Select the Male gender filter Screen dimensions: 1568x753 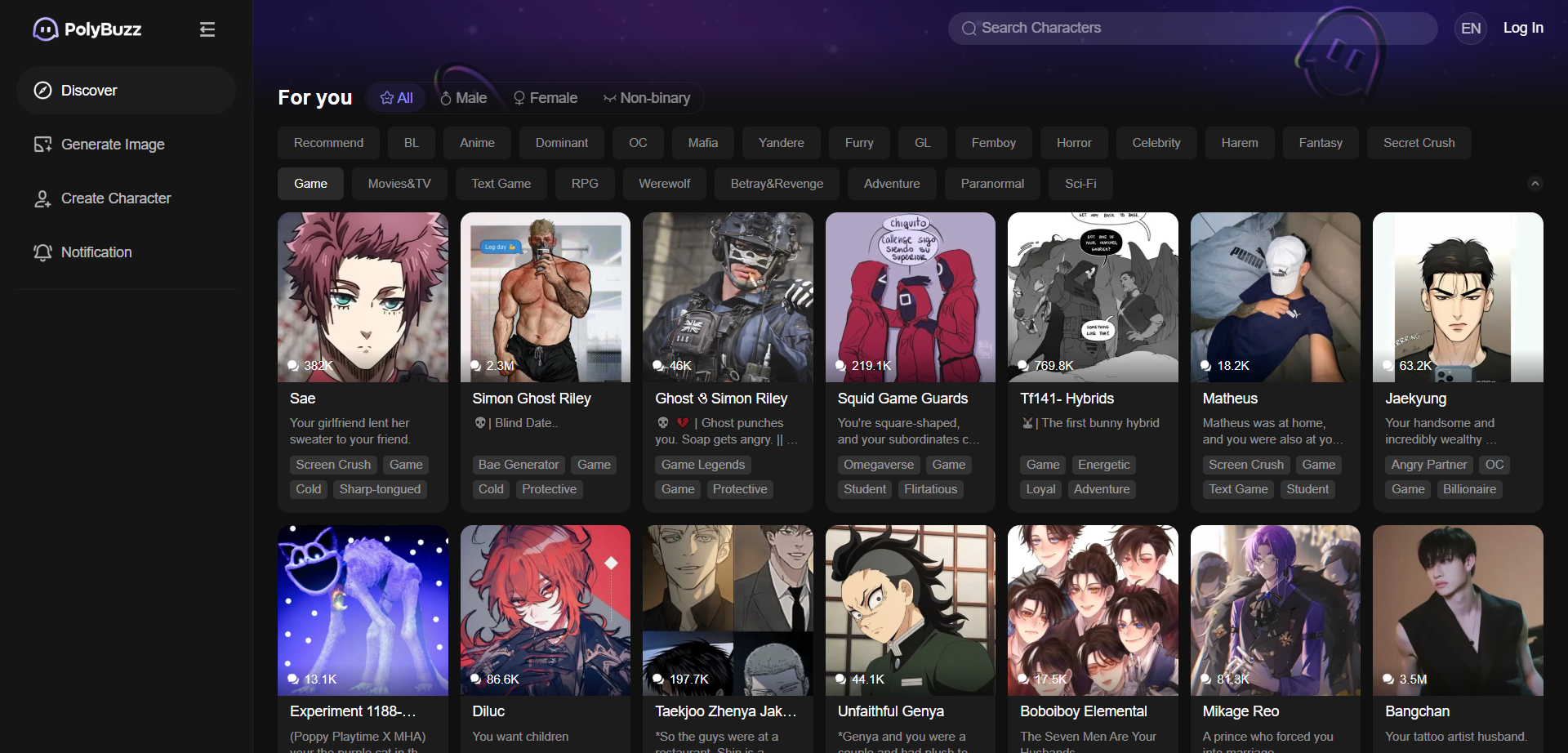463,98
